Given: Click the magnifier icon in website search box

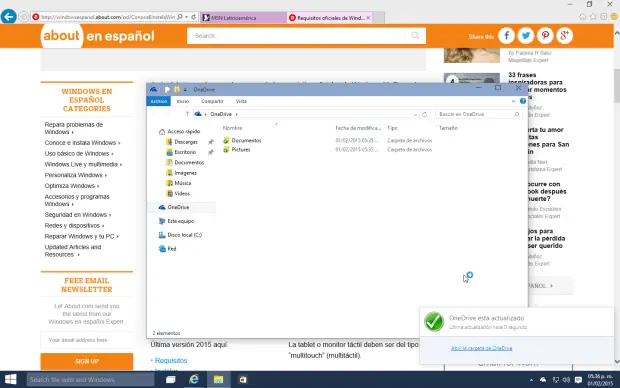Looking at the screenshot, I should point(415,36).
